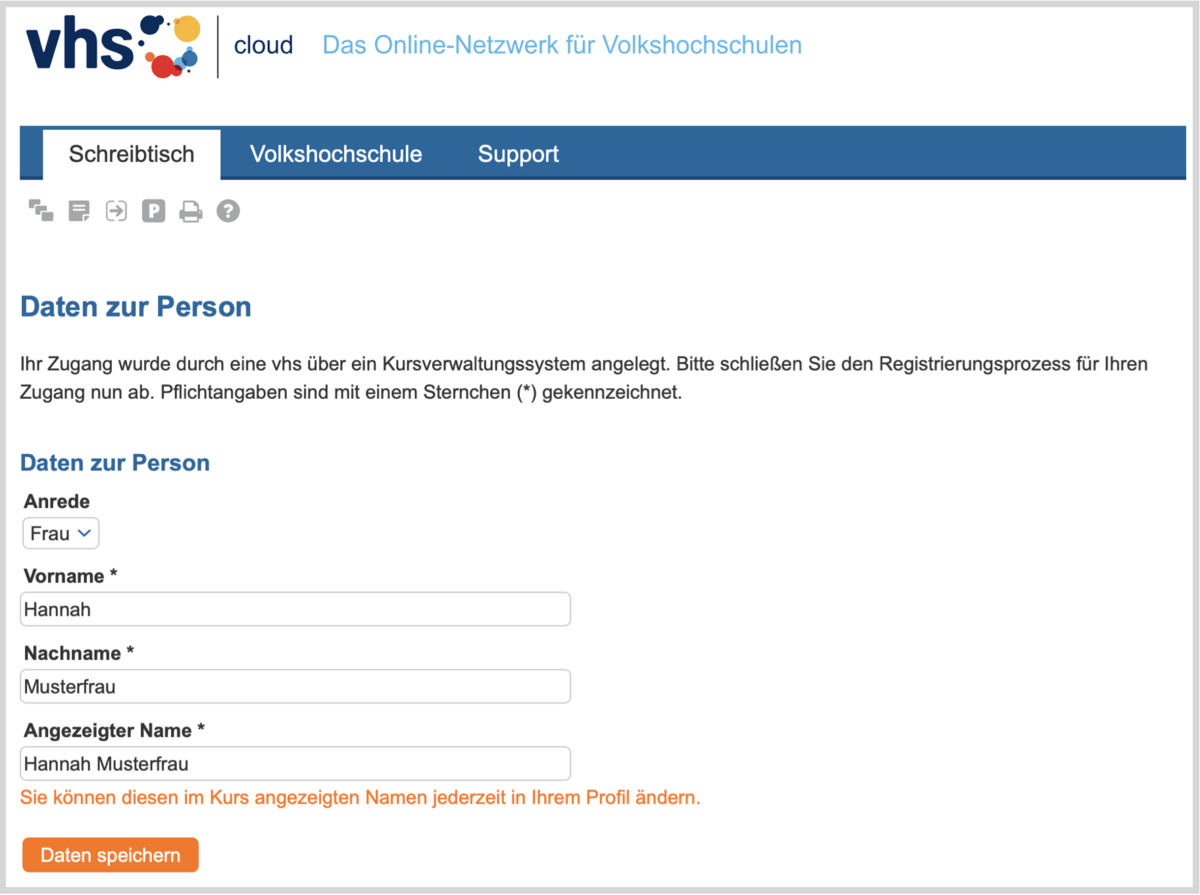Click the P parking icon
The width and height of the screenshot is (1200, 895).
pyautogui.click(x=153, y=211)
